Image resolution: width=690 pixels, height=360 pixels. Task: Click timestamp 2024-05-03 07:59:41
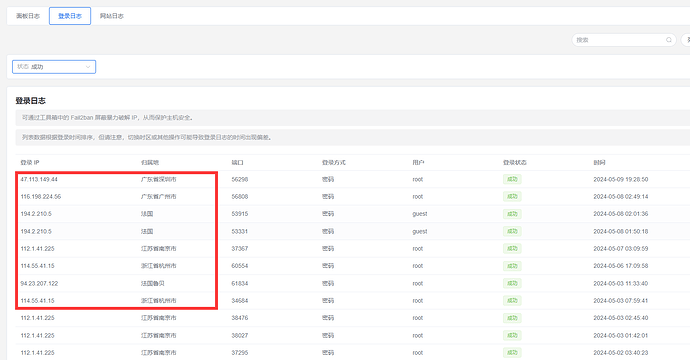point(620,301)
